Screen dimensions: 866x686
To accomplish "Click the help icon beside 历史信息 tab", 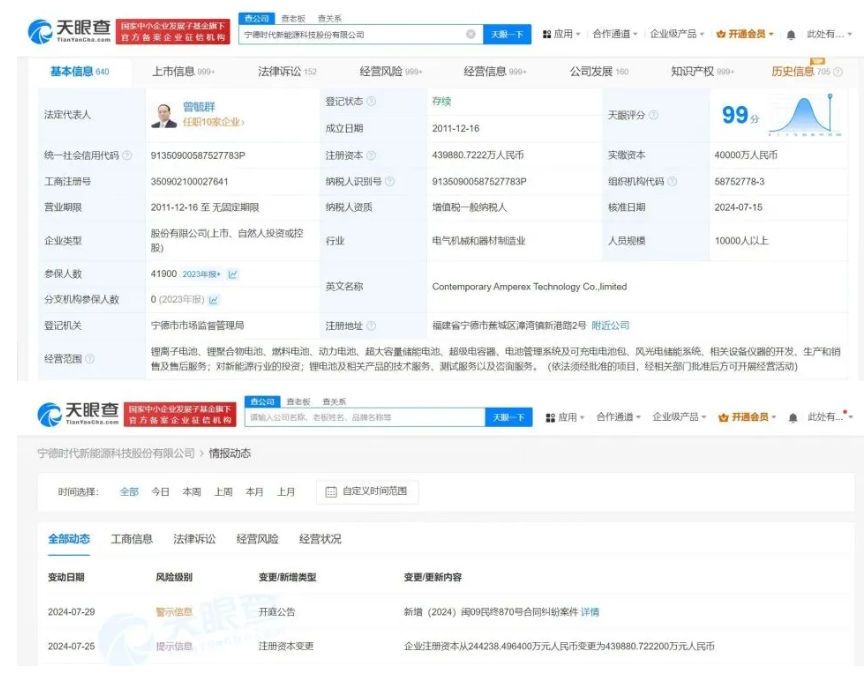I will pos(838,72).
